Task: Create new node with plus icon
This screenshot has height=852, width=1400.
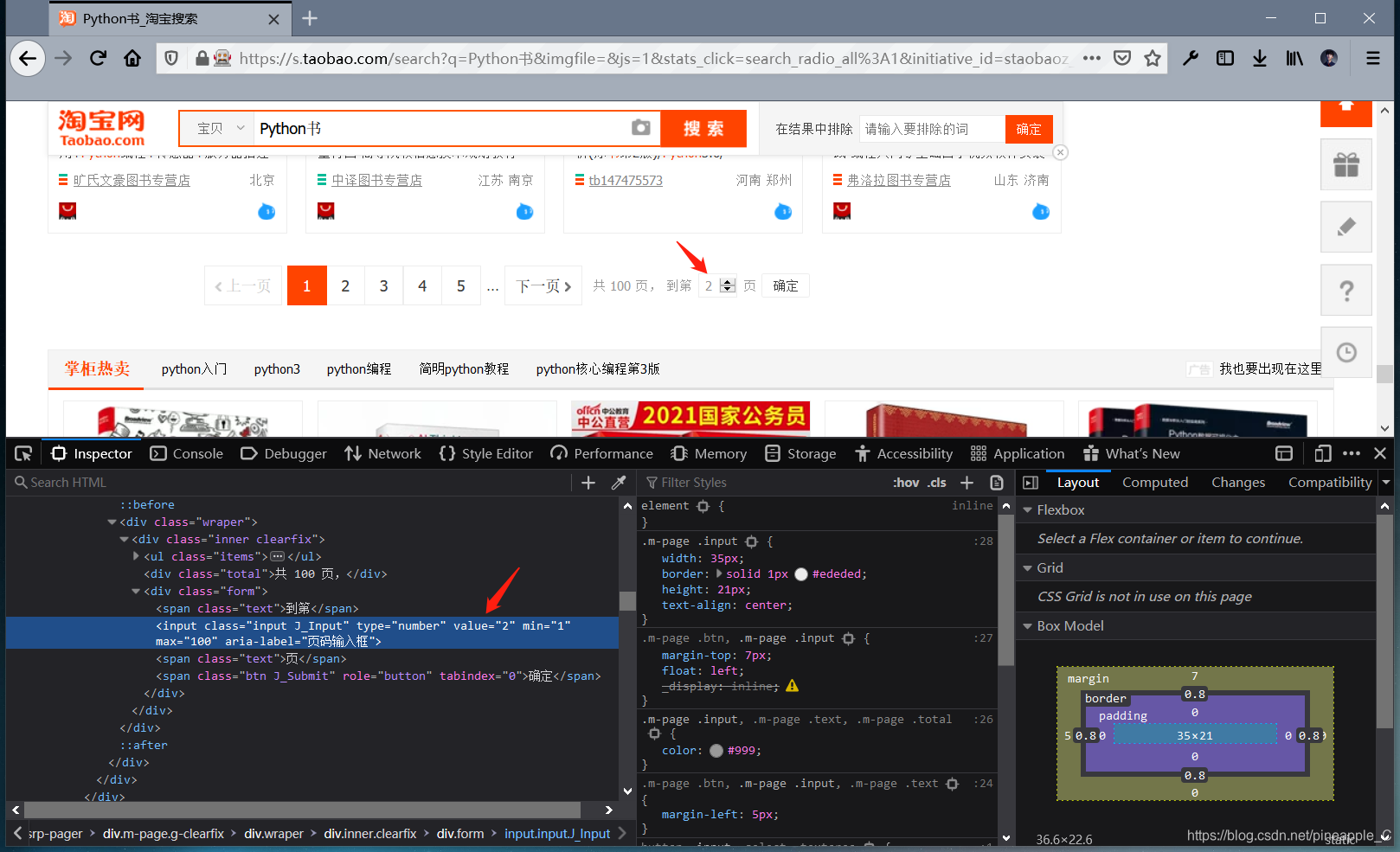Action: [x=588, y=483]
